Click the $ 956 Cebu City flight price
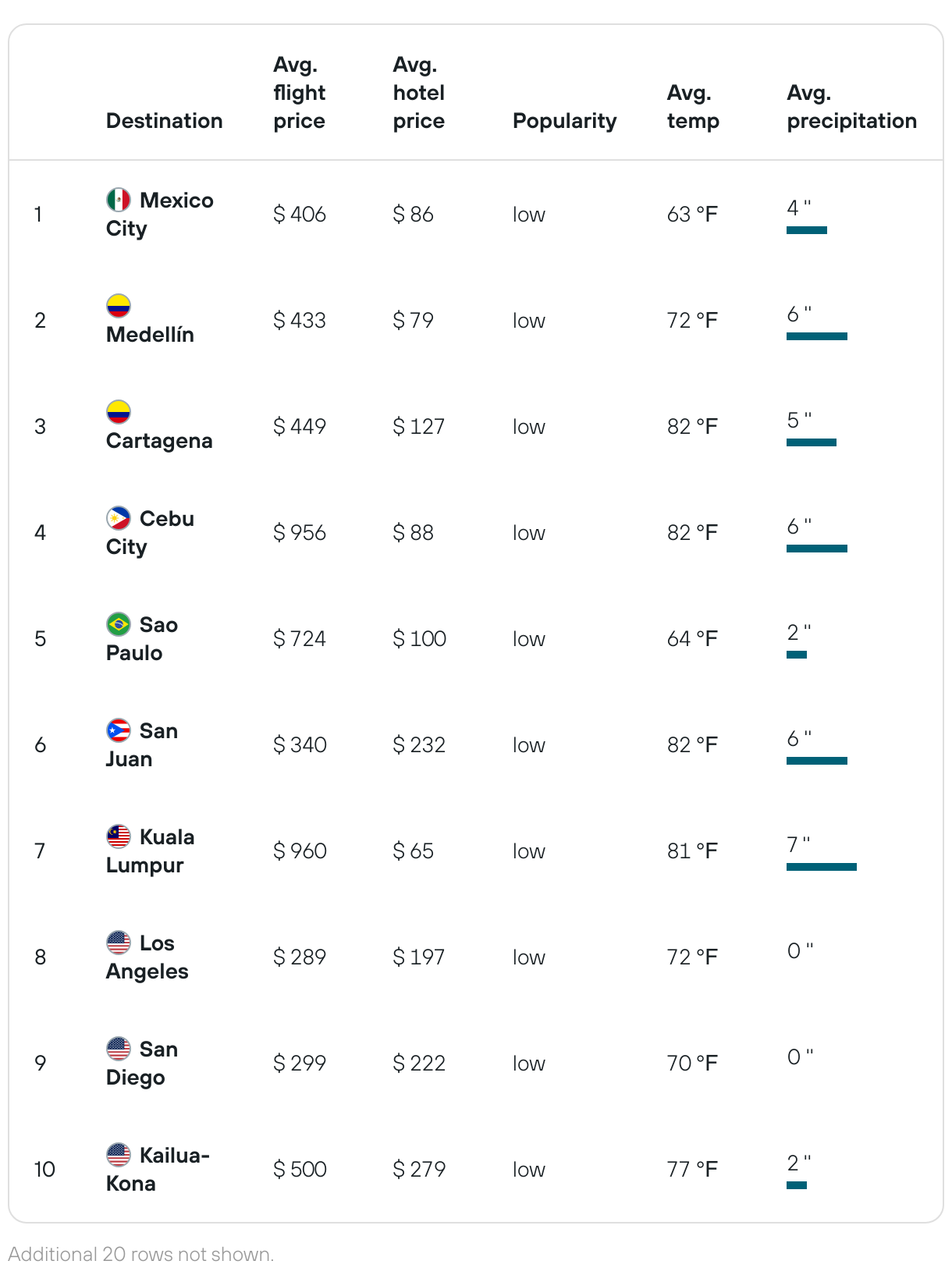952x1275 pixels. pyautogui.click(x=300, y=533)
